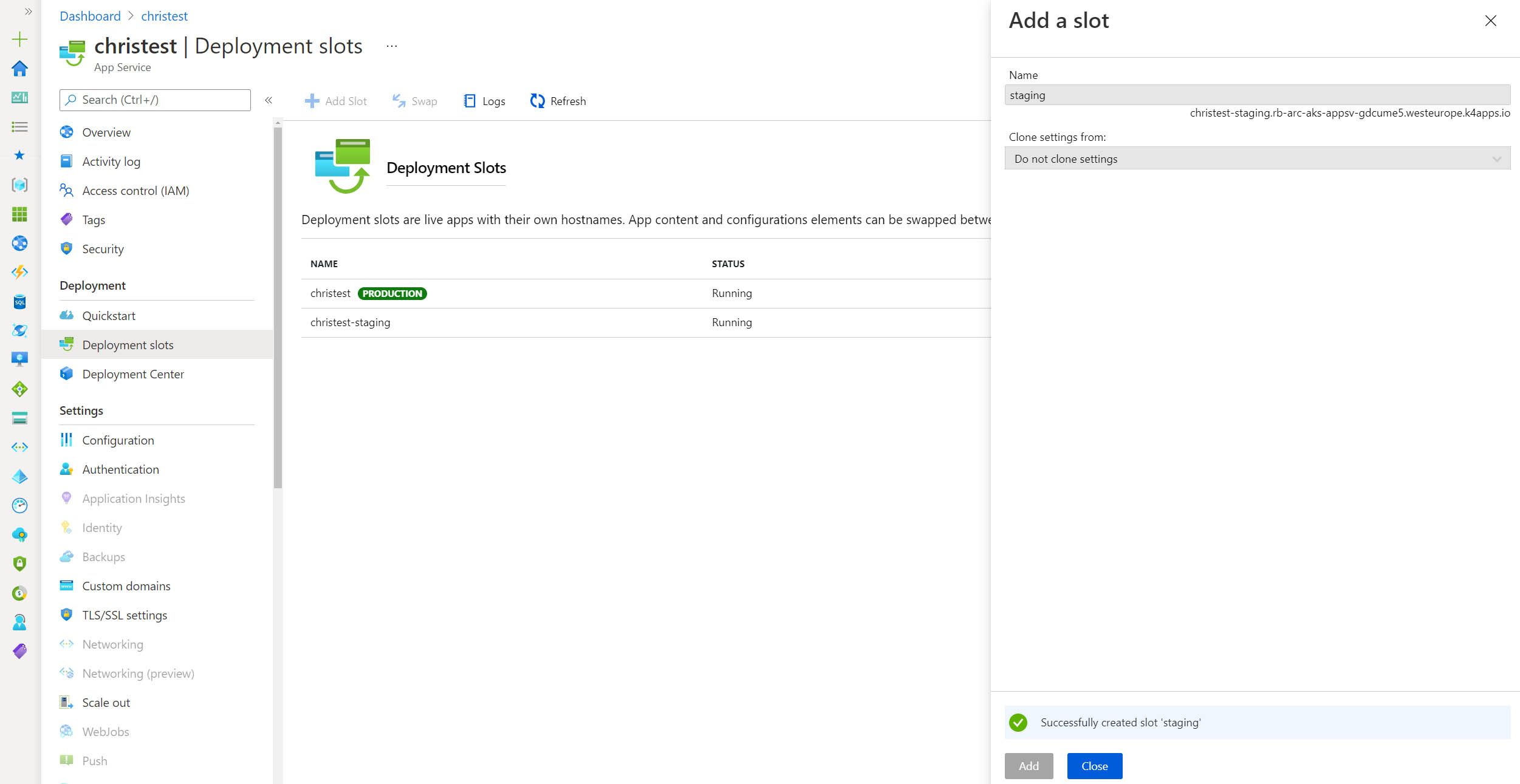Refresh the deployment slots list
1520x784 pixels.
[537, 100]
